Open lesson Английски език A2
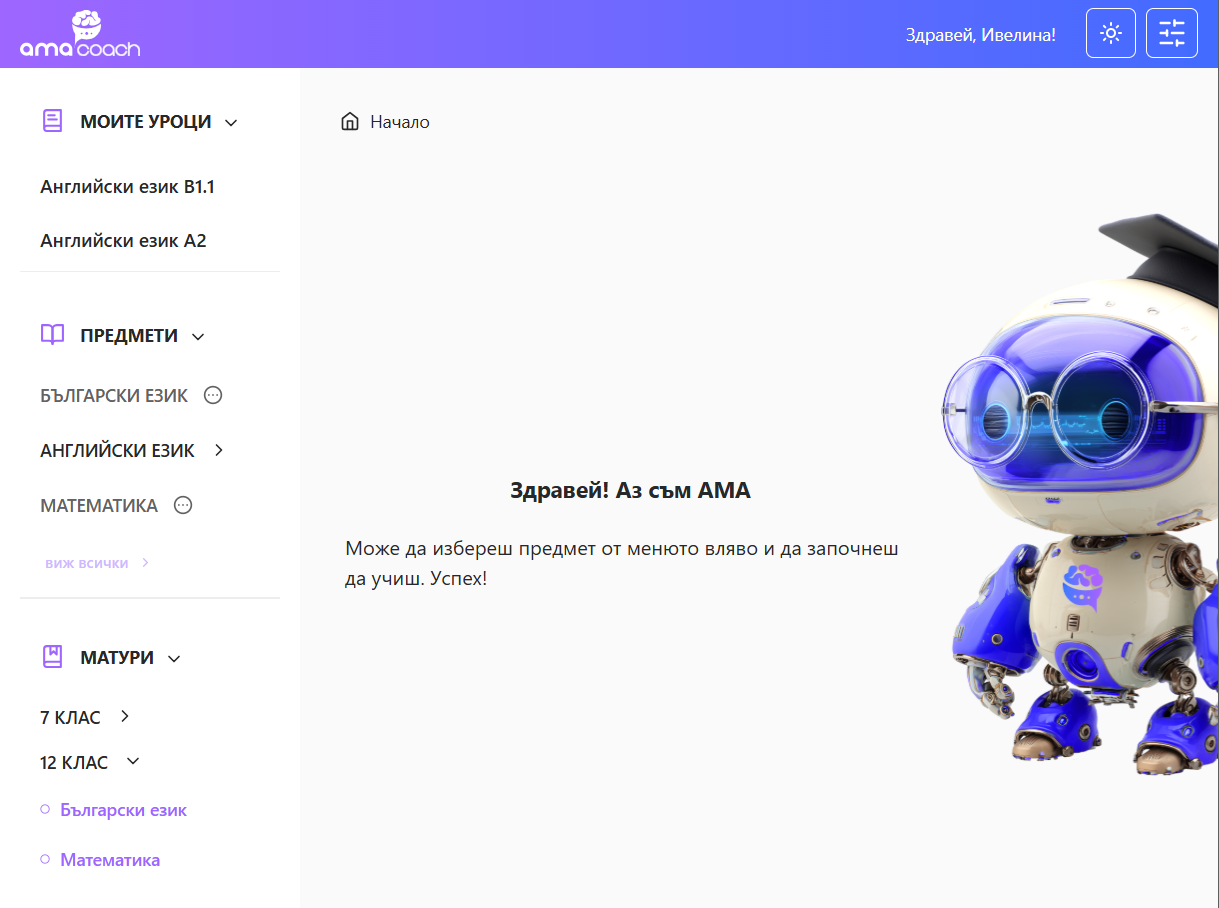The width and height of the screenshot is (1219, 908). tap(123, 241)
